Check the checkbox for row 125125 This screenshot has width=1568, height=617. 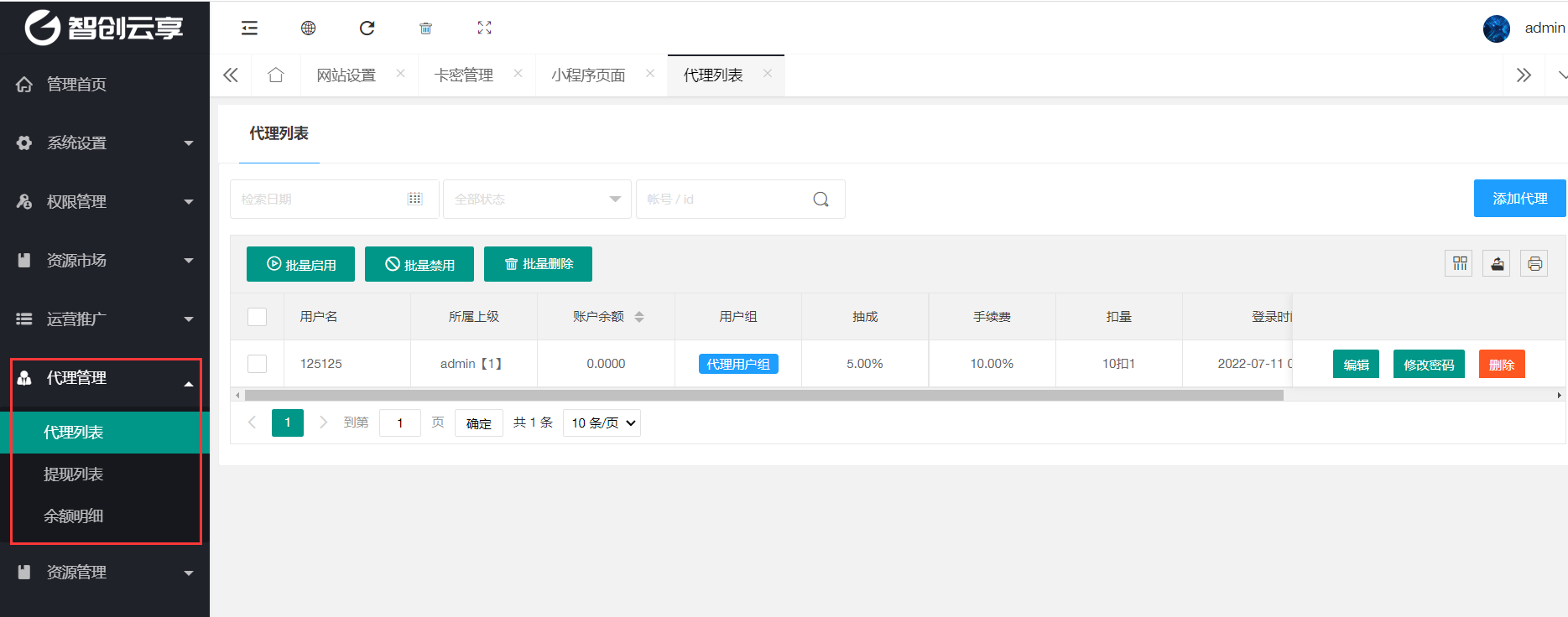point(258,364)
